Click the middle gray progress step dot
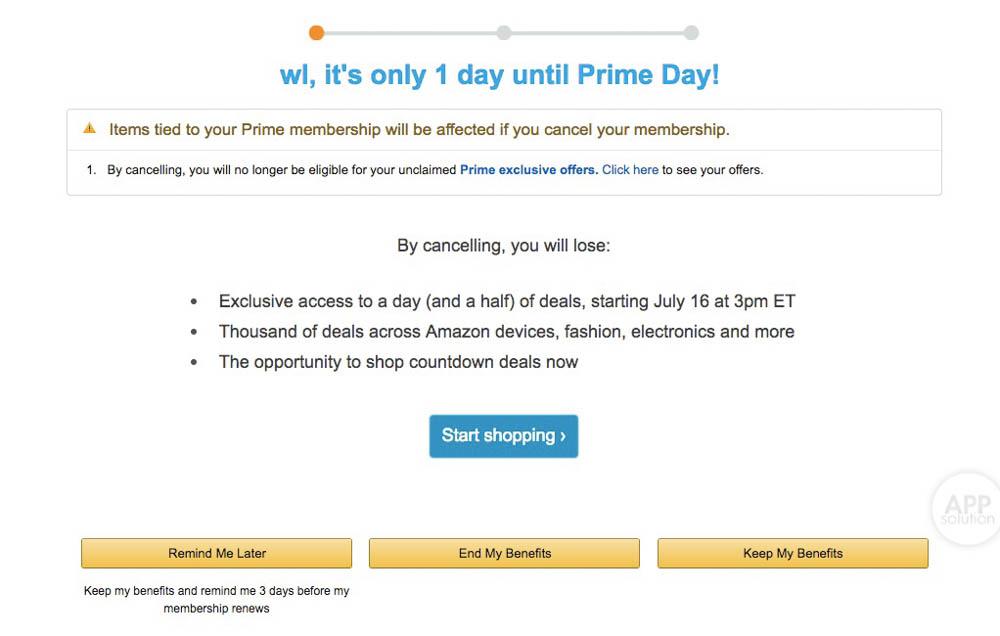The width and height of the screenshot is (1000, 636). [x=504, y=33]
